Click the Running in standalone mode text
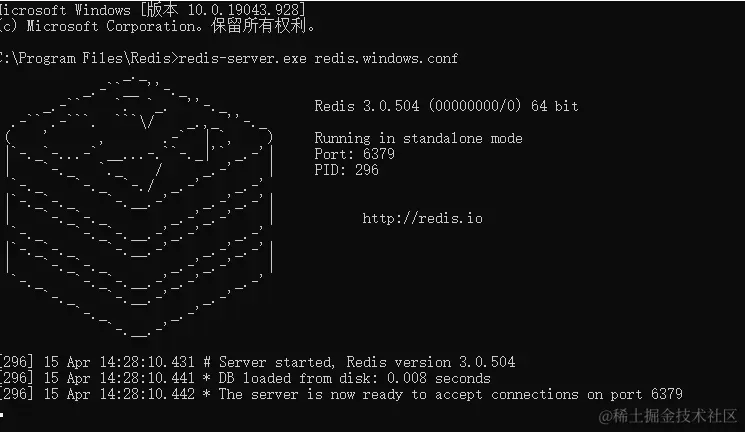 point(418,138)
